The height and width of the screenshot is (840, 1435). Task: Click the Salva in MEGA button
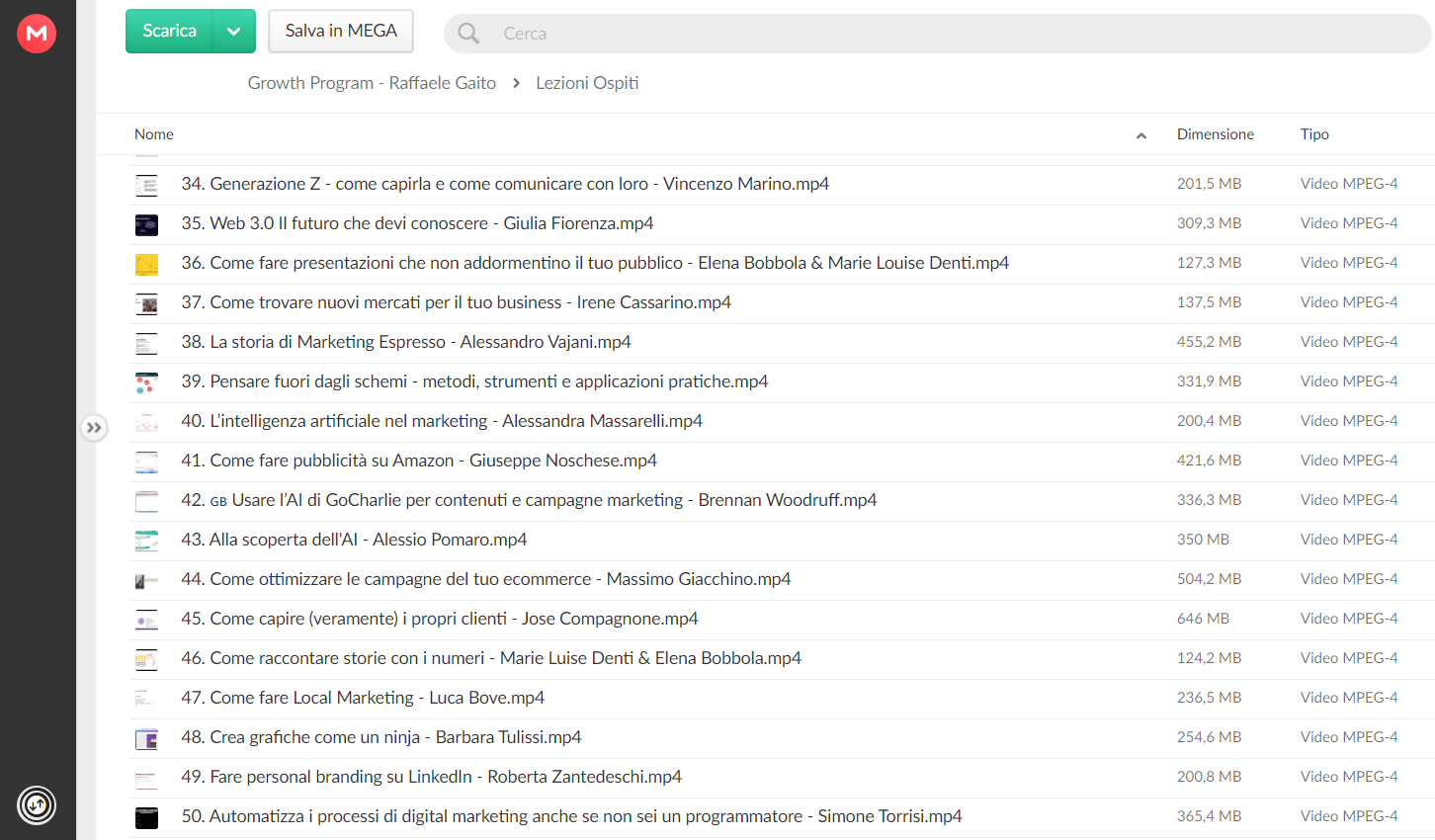click(x=341, y=32)
